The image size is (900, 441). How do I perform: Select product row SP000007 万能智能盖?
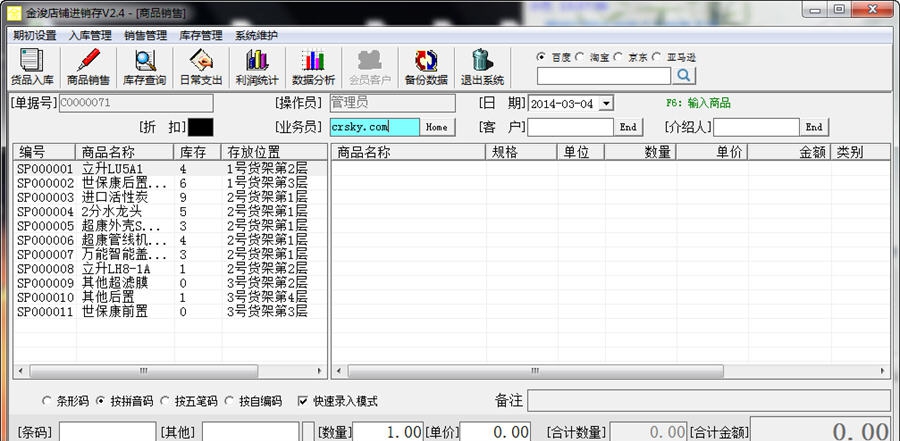pyautogui.click(x=170, y=254)
